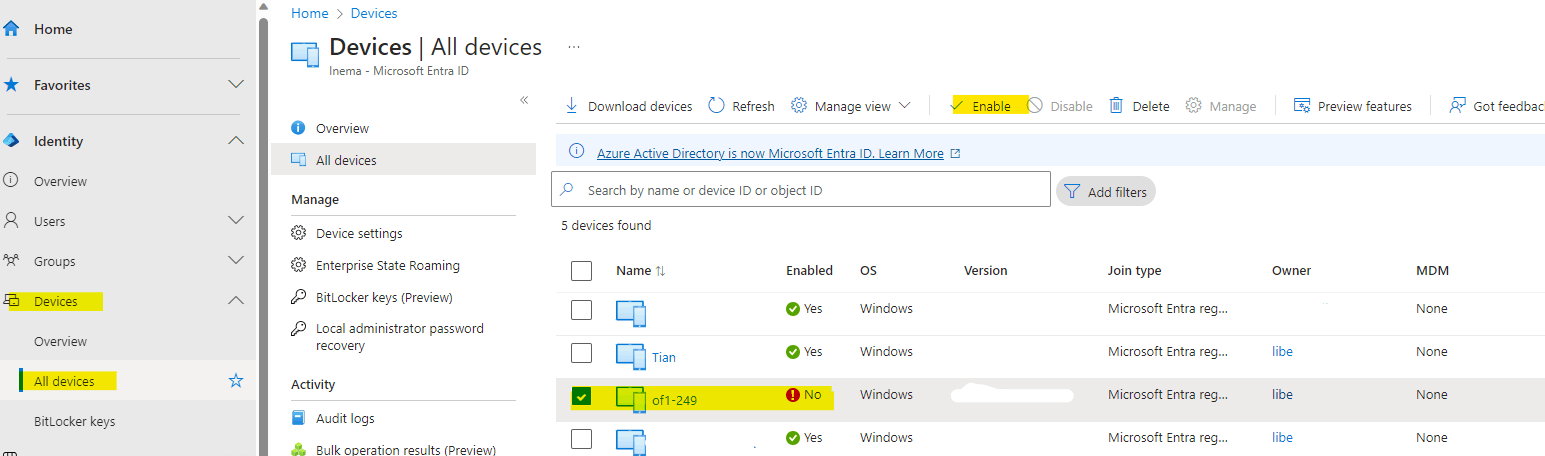Click the Audit logs icon
The image size is (1545, 456).
point(298,418)
